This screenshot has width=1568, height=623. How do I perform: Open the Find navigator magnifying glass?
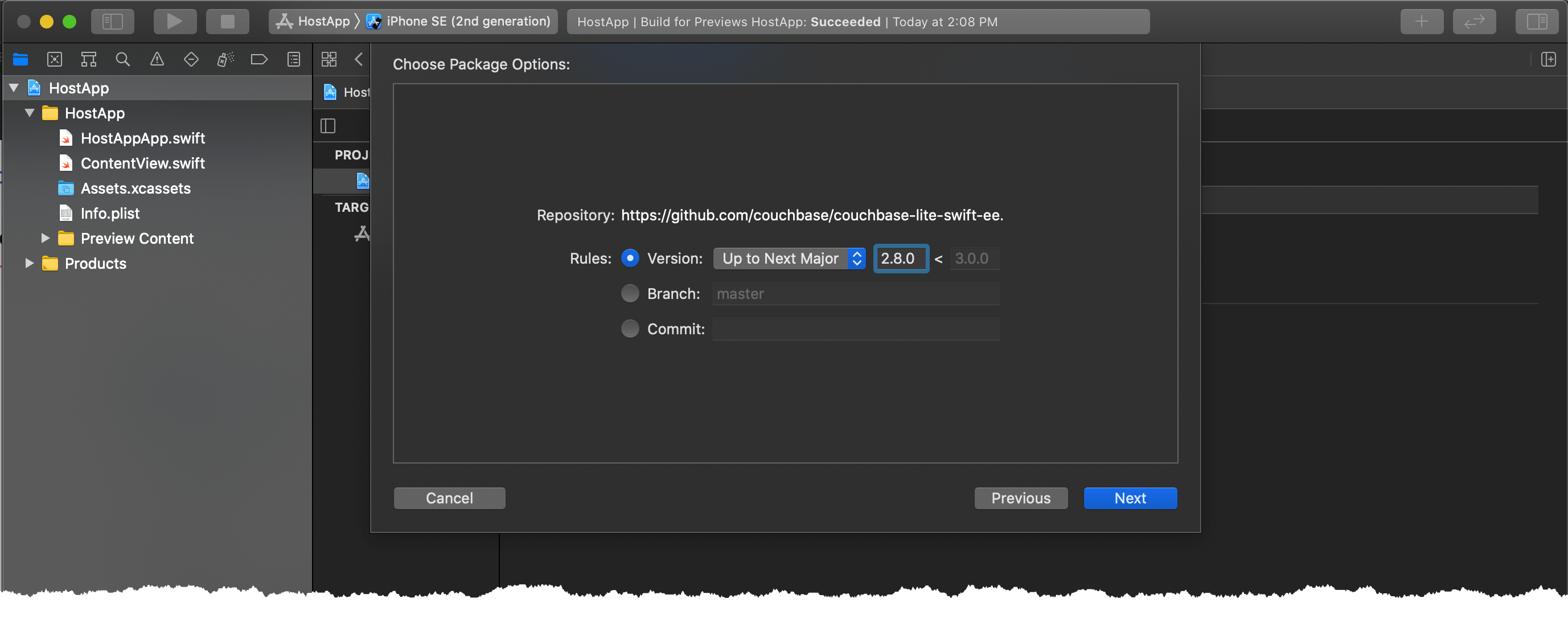click(122, 59)
